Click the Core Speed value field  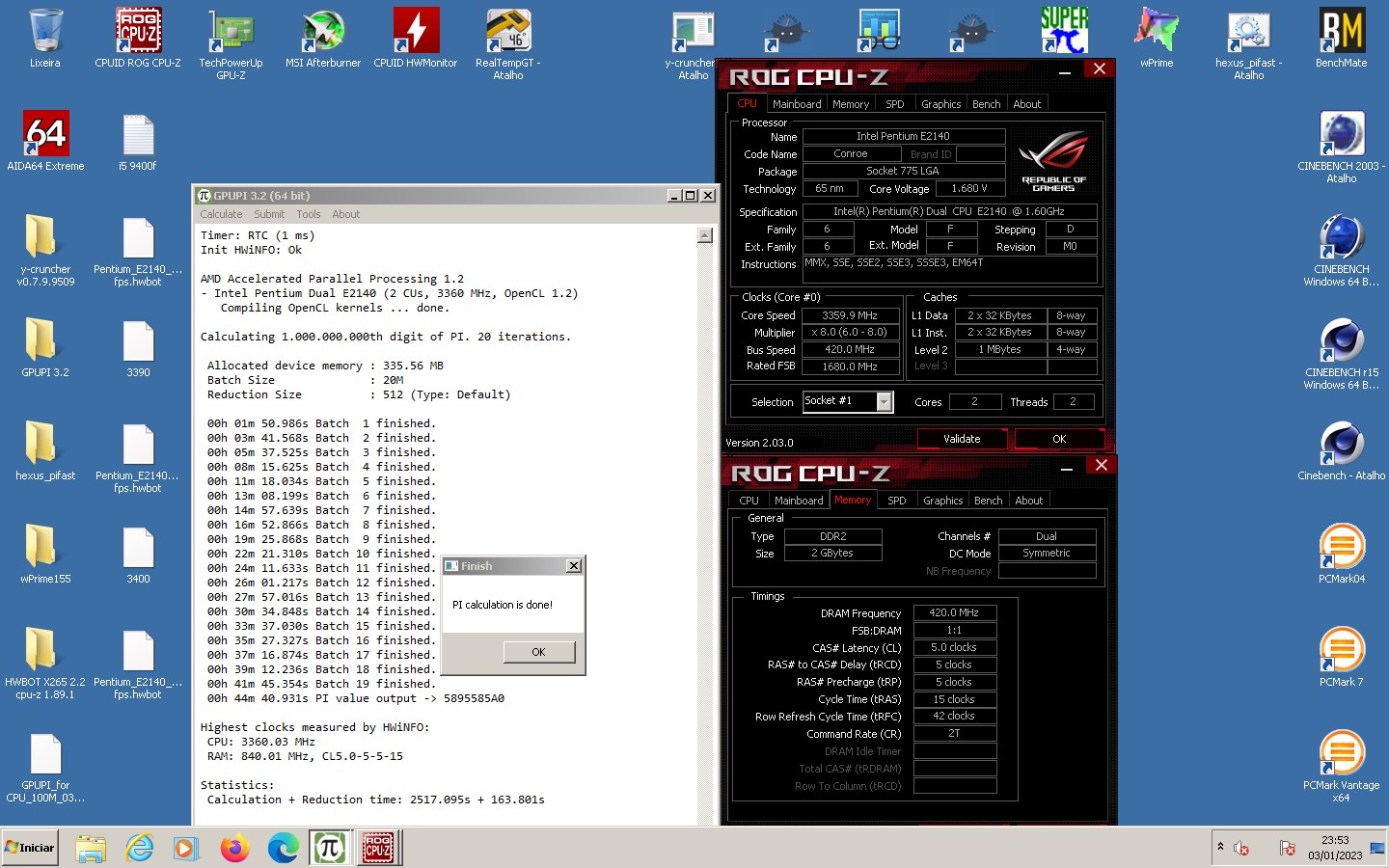coord(850,315)
